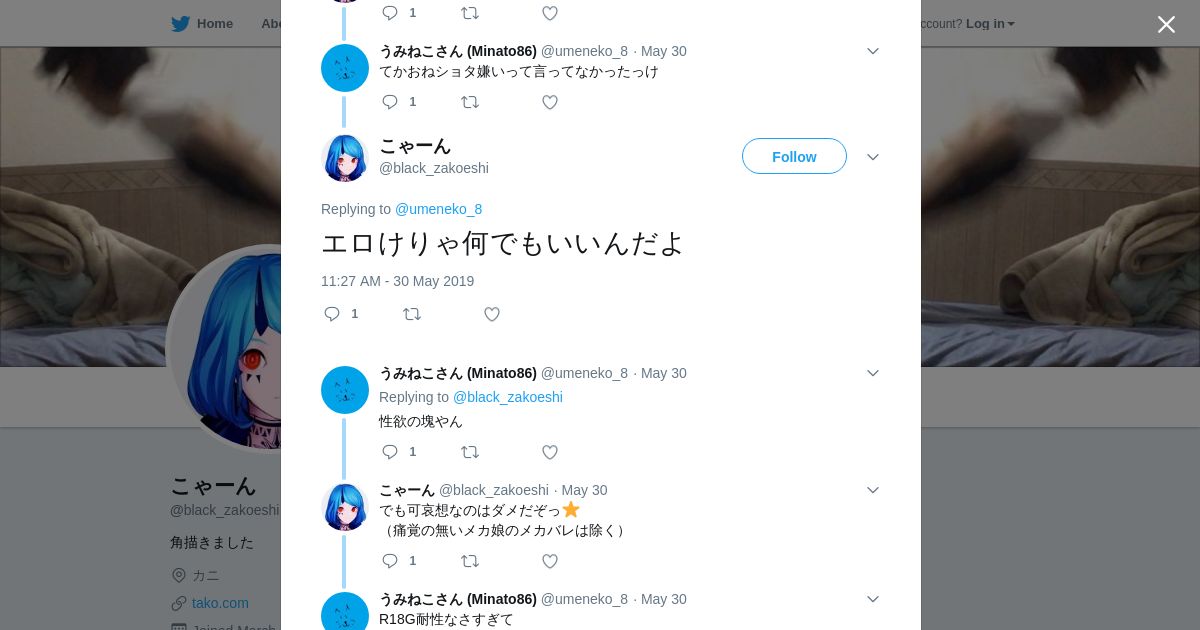The height and width of the screenshot is (630, 1200).
Task: Like the main tweet from @black_zakoeshi
Action: tap(492, 314)
